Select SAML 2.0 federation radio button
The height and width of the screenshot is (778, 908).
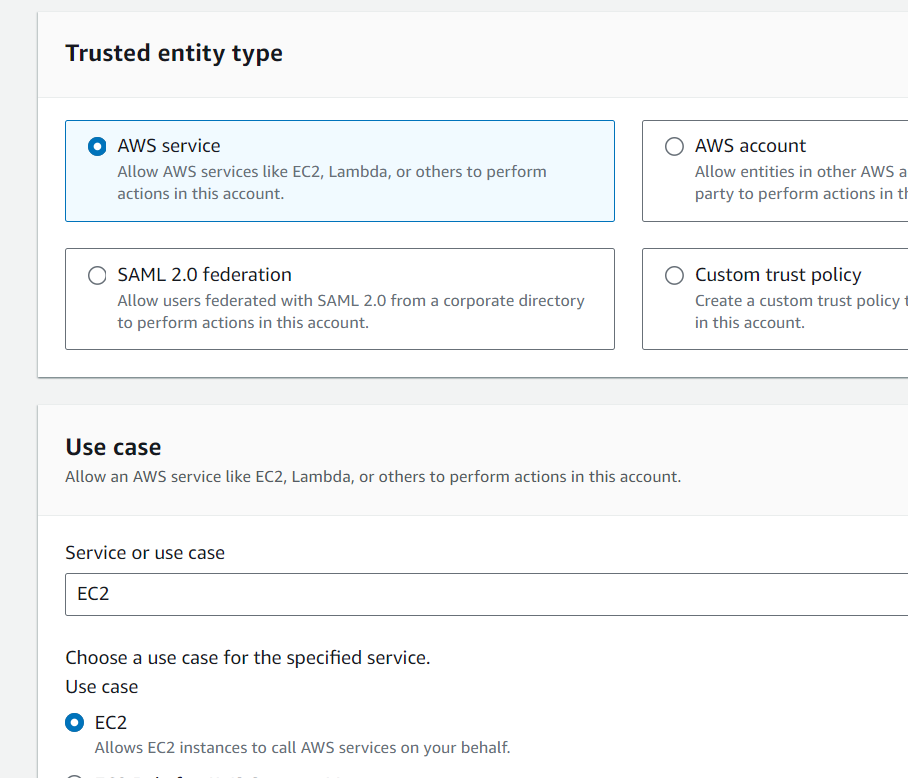click(97, 275)
